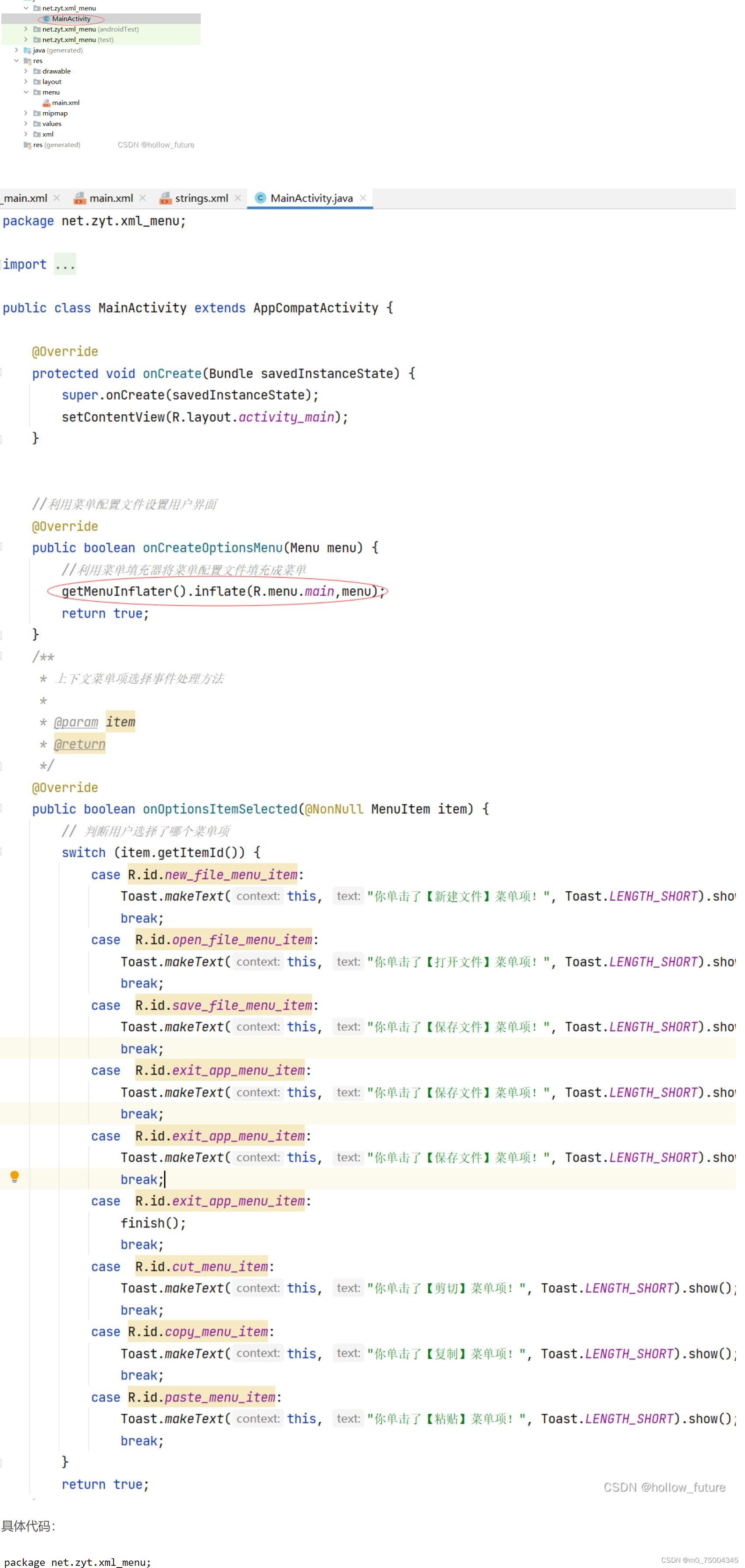Expand the drawable folder
Viewport: 745px width, 1568px height.
tap(26, 71)
